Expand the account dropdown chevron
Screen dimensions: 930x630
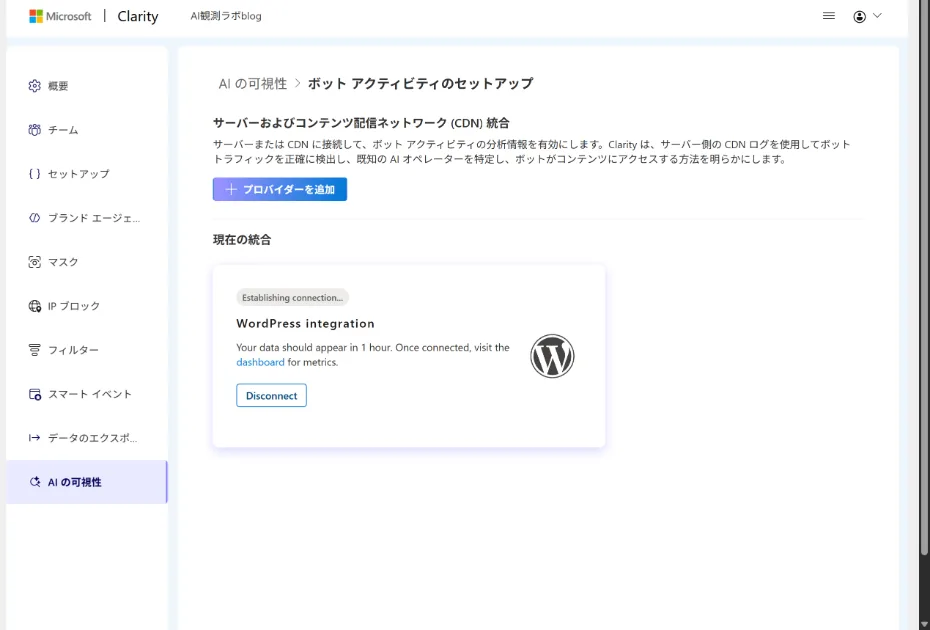878,16
